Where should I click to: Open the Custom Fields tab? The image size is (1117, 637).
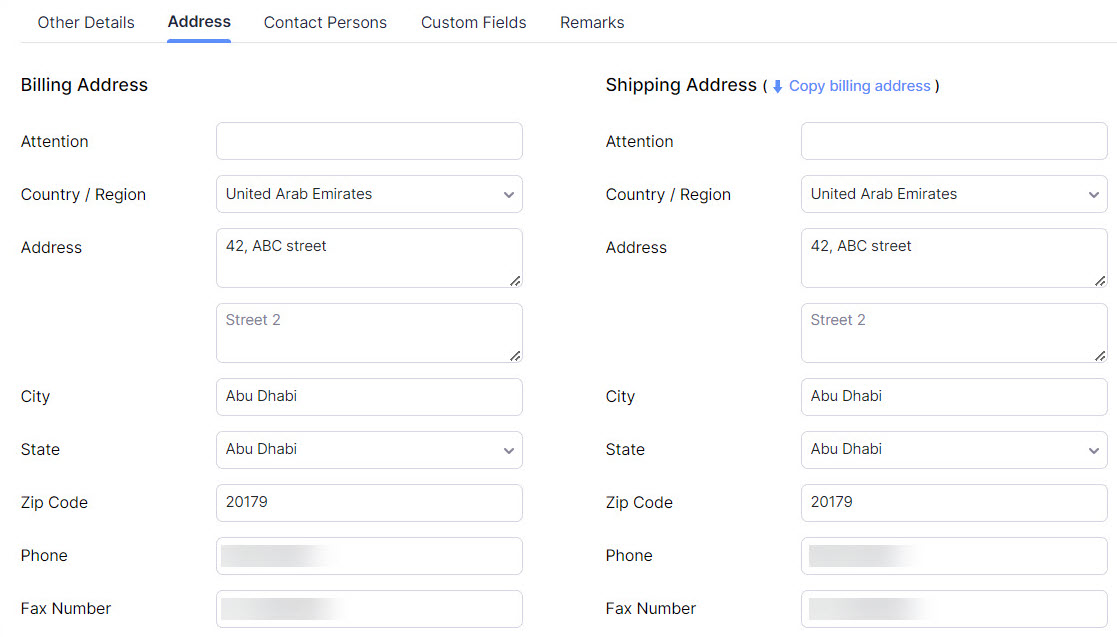(473, 22)
